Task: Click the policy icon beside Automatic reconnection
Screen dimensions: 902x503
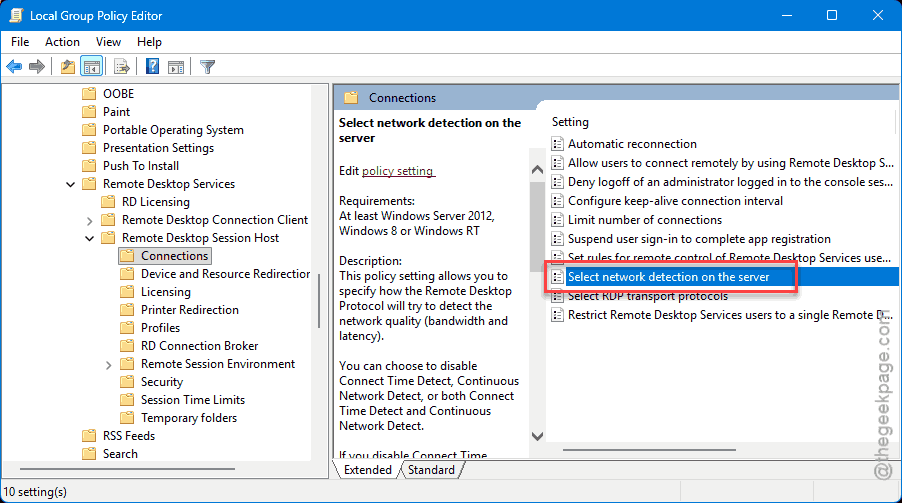Action: point(558,144)
